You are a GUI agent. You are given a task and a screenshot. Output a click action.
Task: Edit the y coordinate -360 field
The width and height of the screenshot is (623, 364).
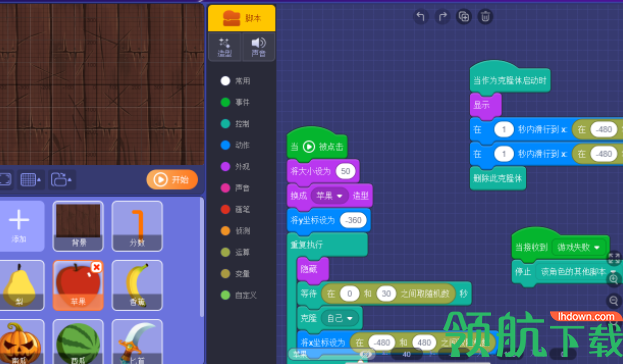353,221
